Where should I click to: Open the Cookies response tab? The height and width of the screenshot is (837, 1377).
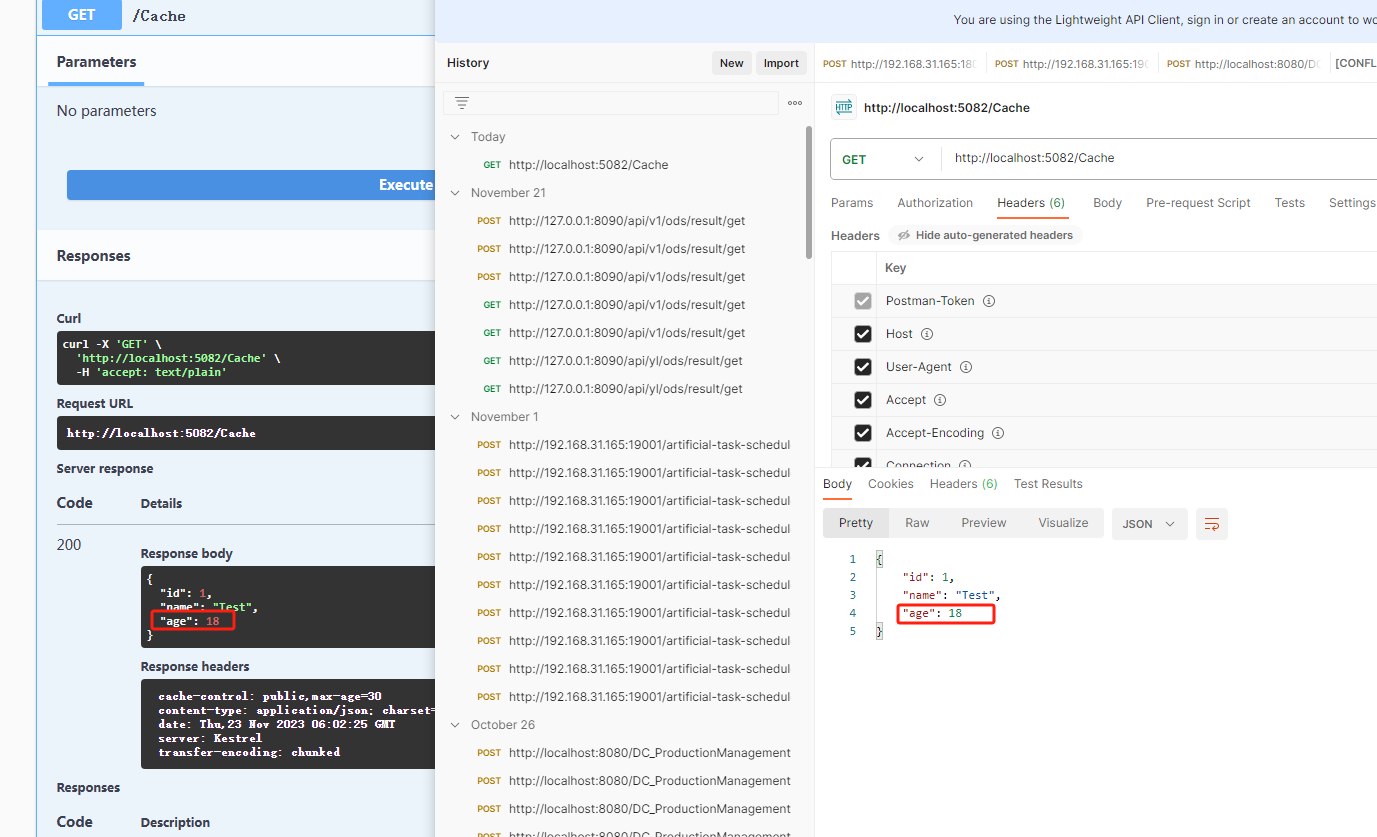point(890,484)
